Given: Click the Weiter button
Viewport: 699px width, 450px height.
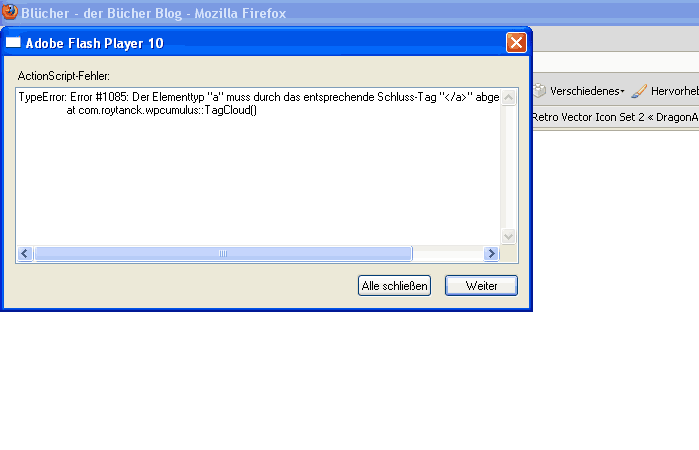Looking at the screenshot, I should pyautogui.click(x=481, y=285).
